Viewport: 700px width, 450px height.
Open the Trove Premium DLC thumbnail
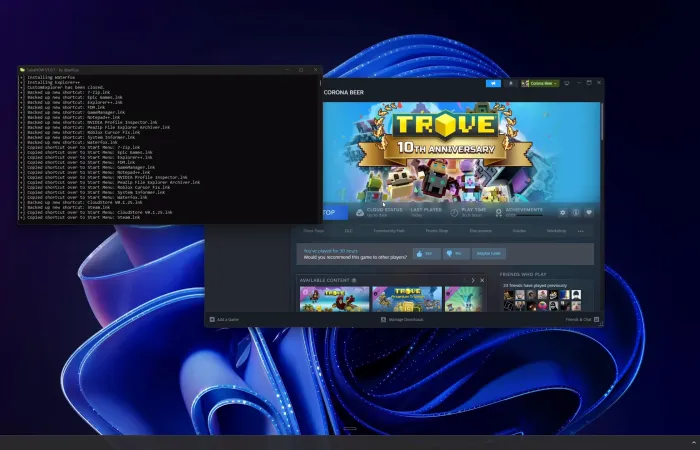407,299
